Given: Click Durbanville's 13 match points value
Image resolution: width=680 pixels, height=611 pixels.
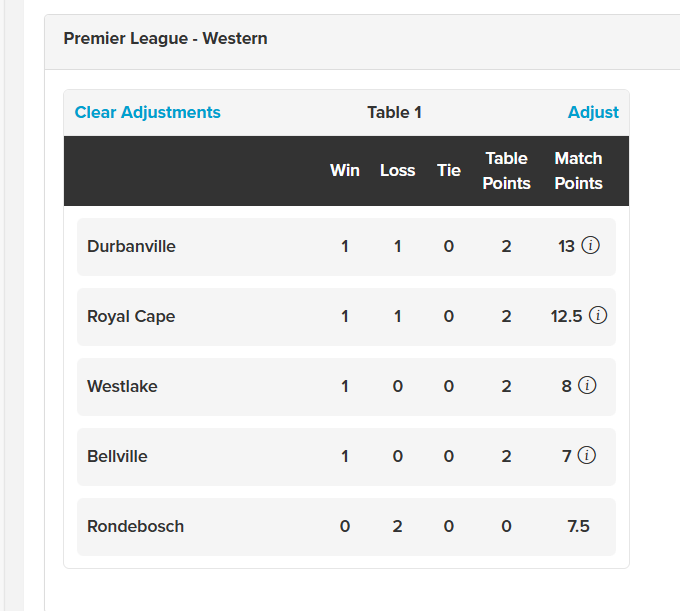Looking at the screenshot, I should [566, 246].
